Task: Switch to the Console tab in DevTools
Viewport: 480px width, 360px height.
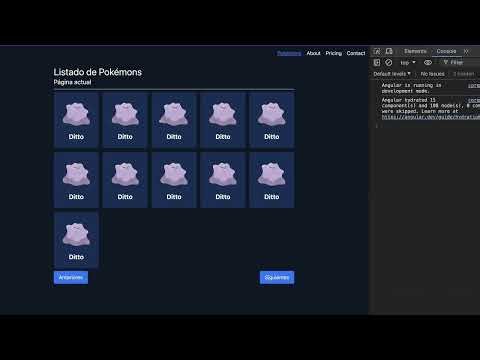Action: tap(446, 51)
